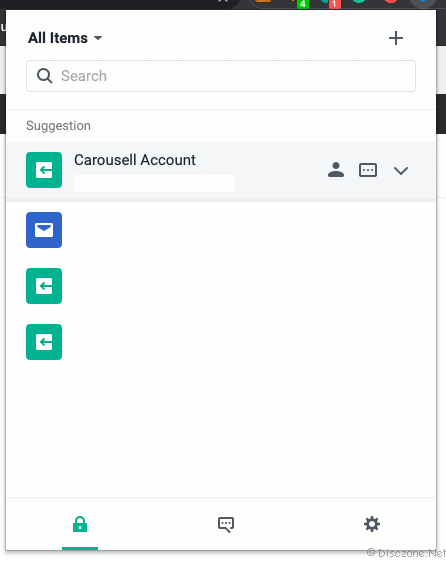Select the Carousell Account title
Screen dimensions: 446x561
pyautogui.click(x=135, y=160)
